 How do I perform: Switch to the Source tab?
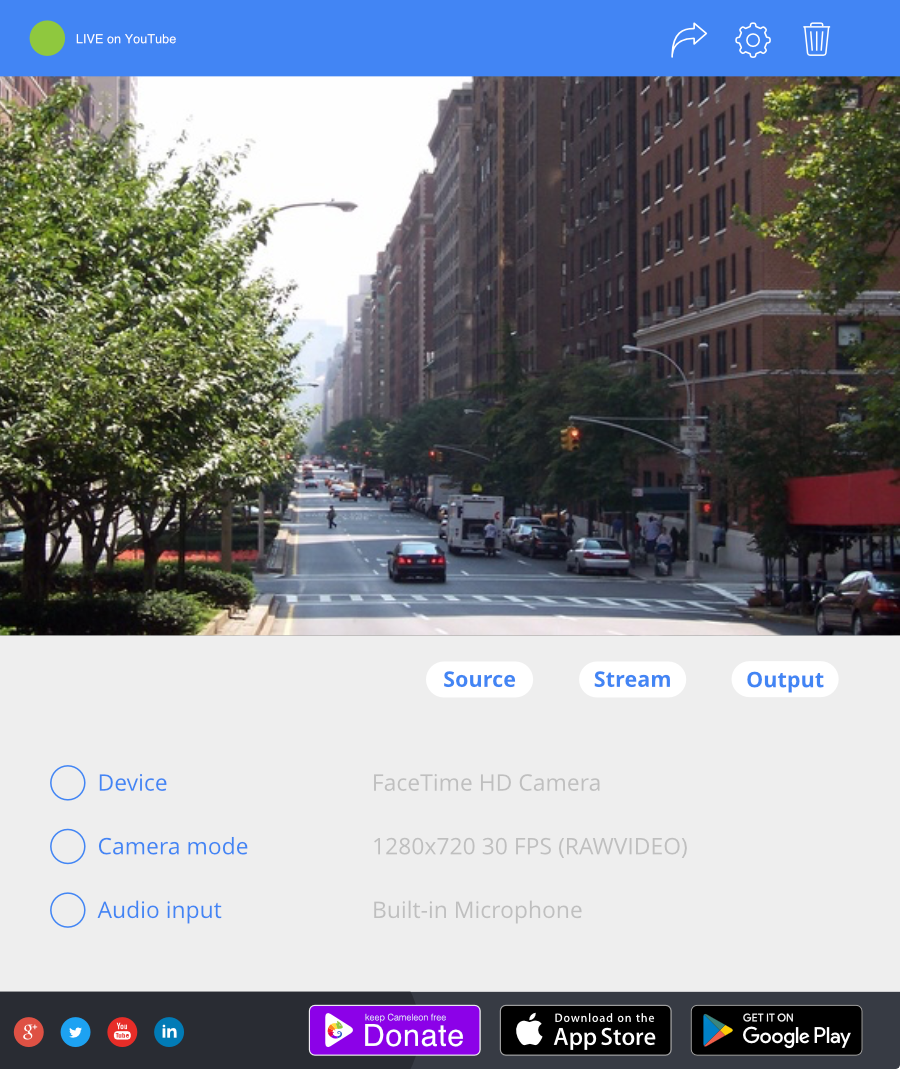pyautogui.click(x=479, y=679)
